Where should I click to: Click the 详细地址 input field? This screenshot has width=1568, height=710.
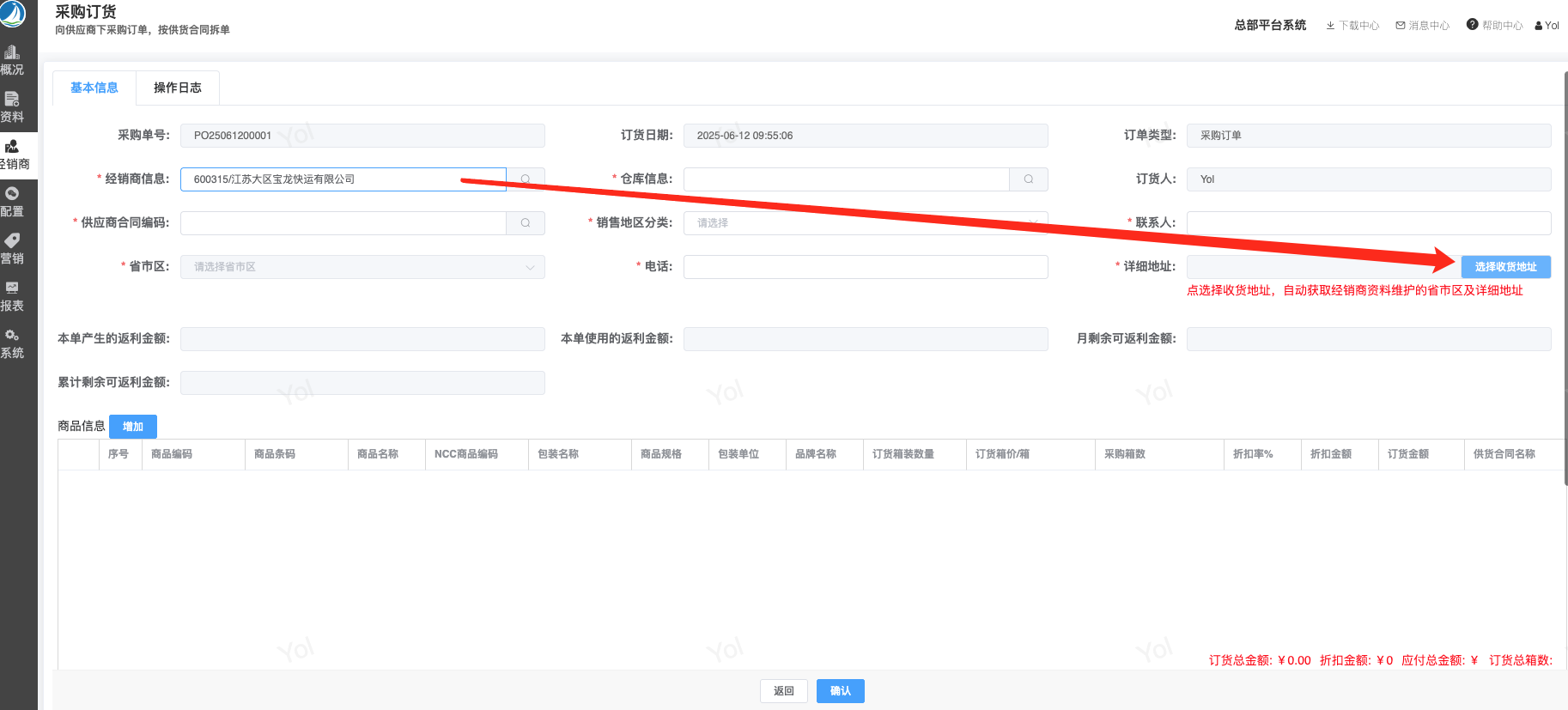(1324, 267)
